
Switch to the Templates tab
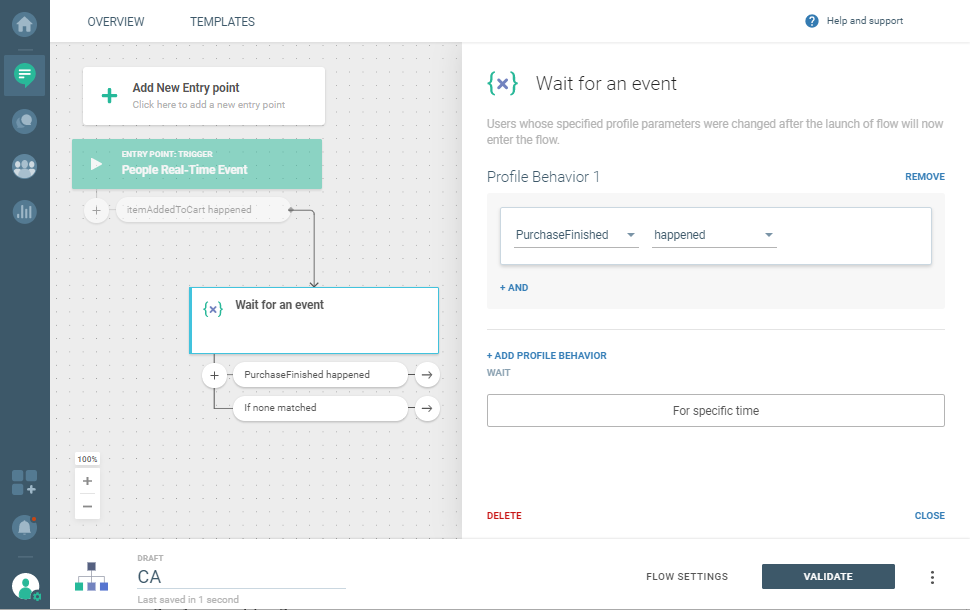(x=222, y=22)
